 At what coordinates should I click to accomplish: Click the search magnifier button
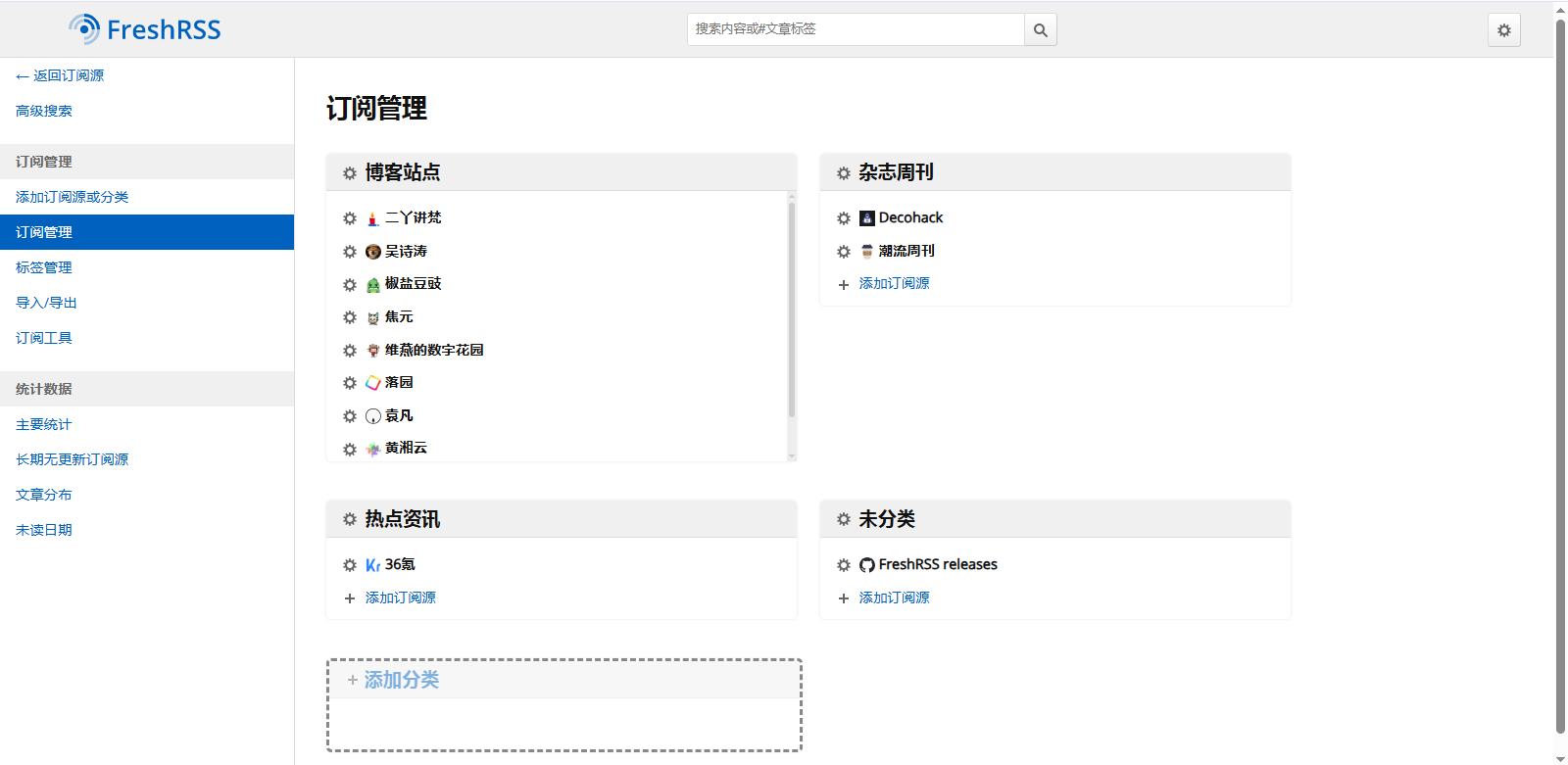[x=1041, y=29]
